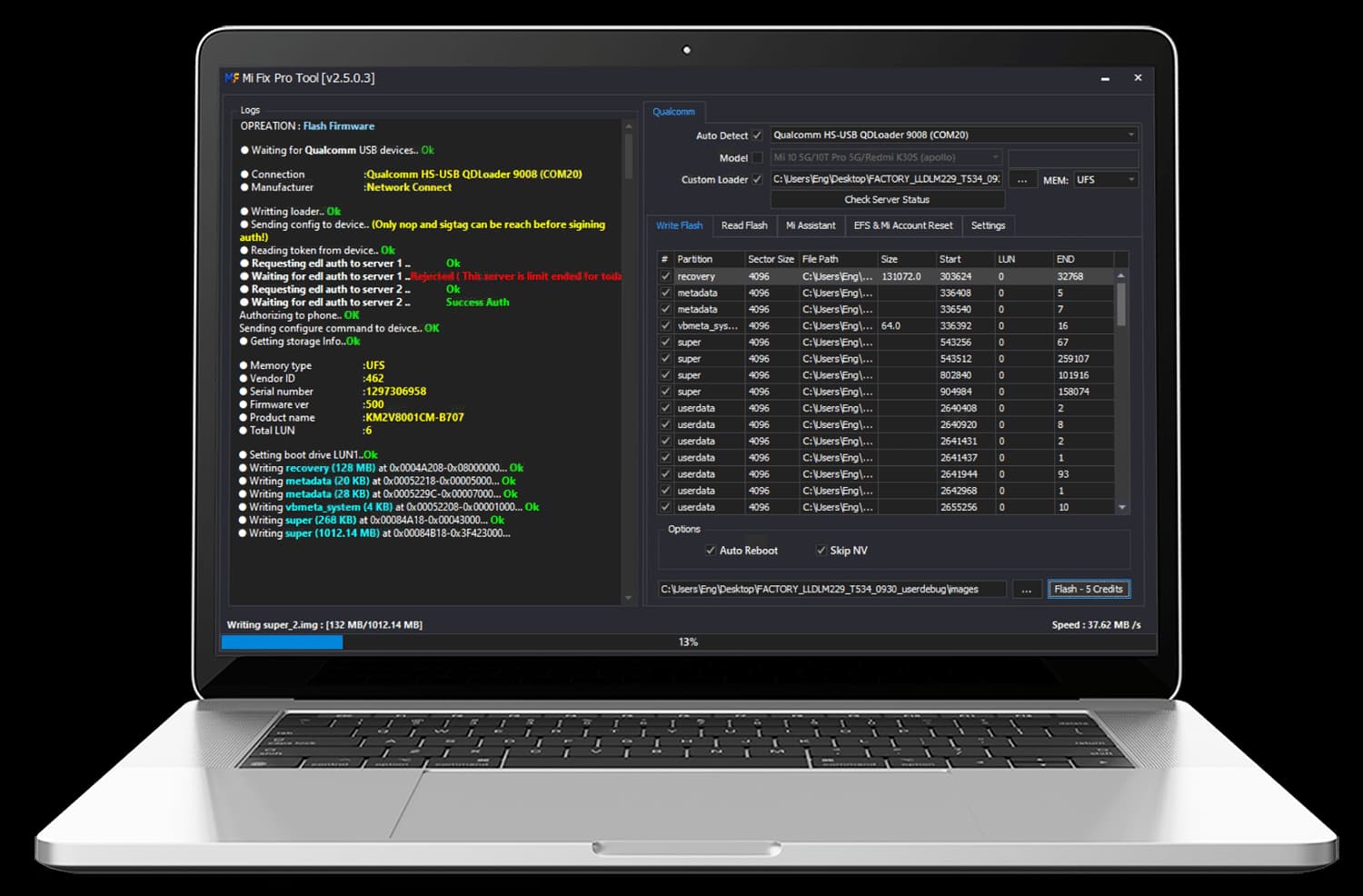Browse for firmware images folder ellipsis button

(1026, 590)
